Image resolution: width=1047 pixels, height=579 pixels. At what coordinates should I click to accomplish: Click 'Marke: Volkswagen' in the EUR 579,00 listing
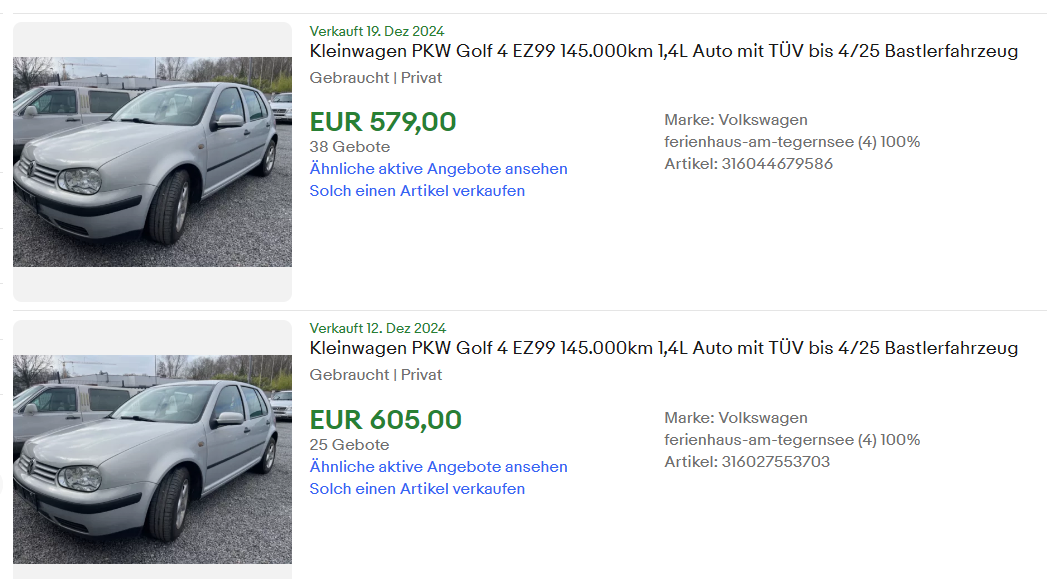click(x=735, y=120)
